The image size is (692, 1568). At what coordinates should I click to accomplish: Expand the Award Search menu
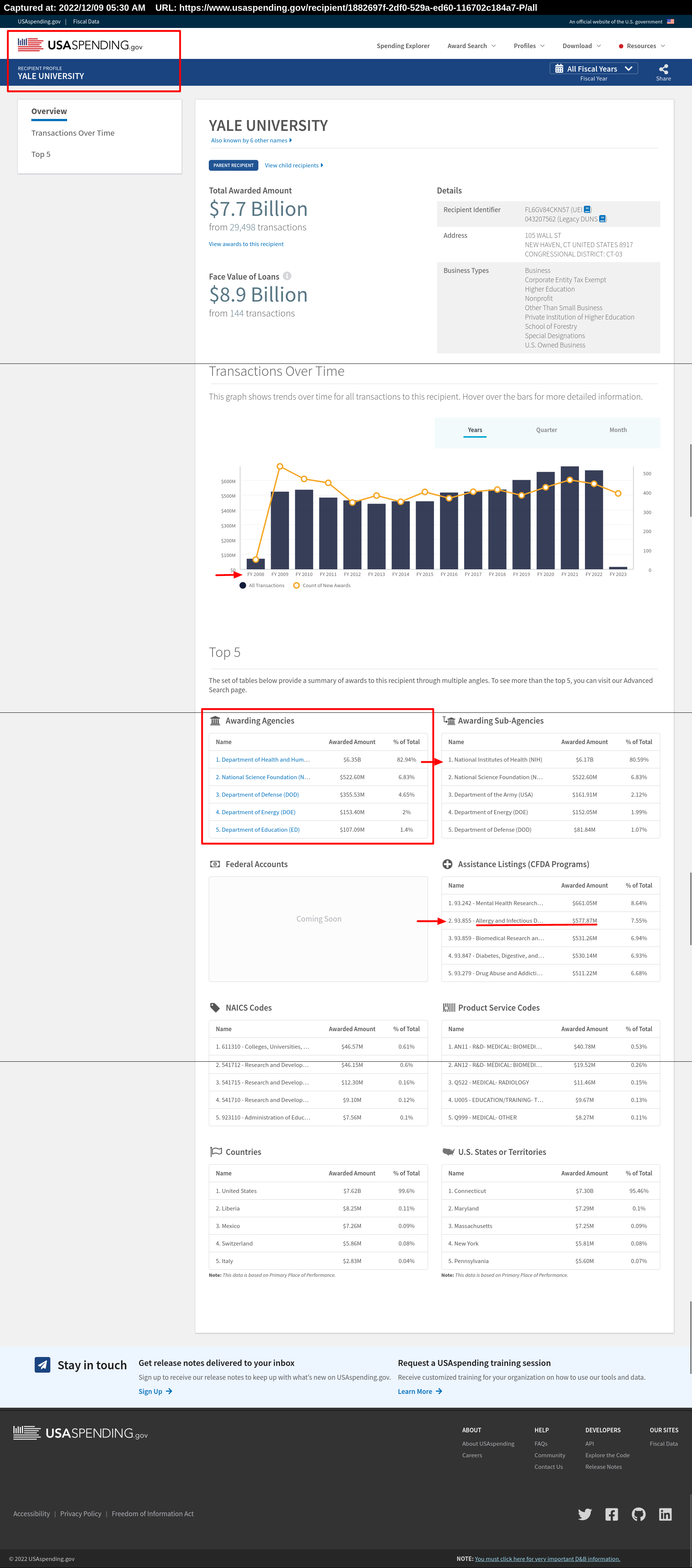(x=472, y=45)
